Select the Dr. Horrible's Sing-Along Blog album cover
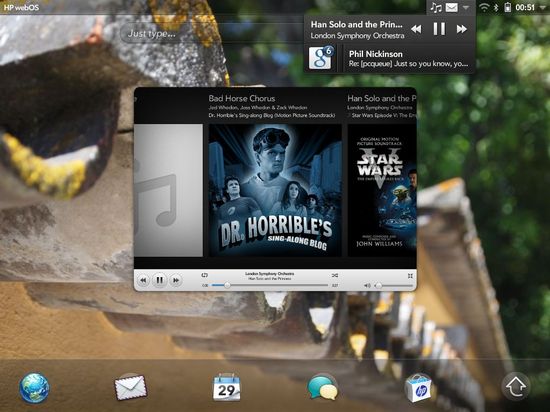Viewport: 550px width, 412px height. coord(275,190)
